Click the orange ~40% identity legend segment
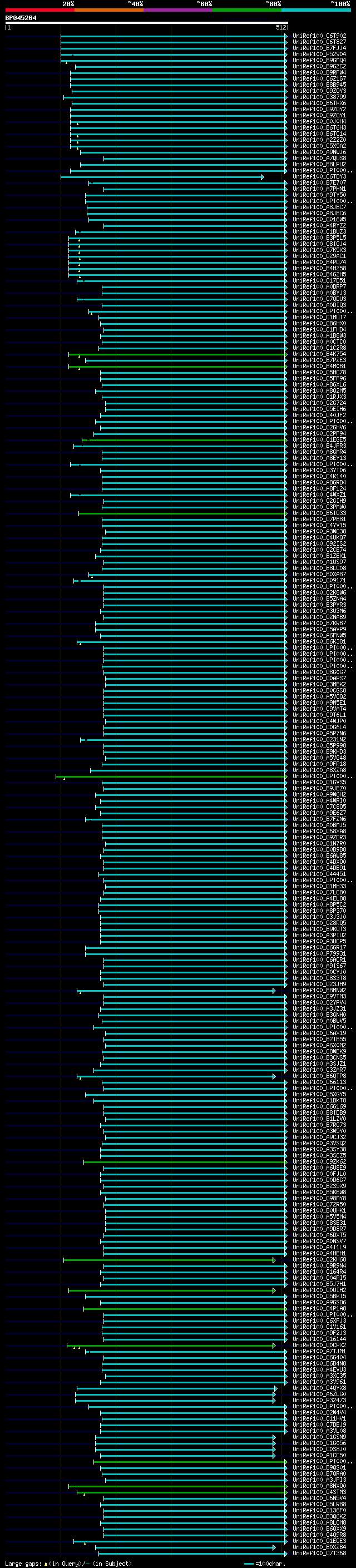Image resolution: width=356 pixels, height=1568 pixels. (x=109, y=10)
